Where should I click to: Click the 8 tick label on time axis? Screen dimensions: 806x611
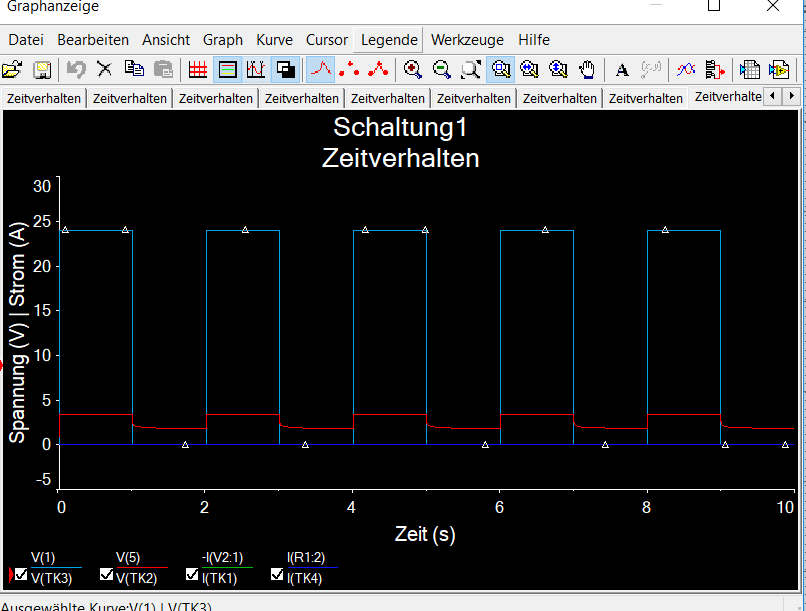pyautogui.click(x=646, y=507)
